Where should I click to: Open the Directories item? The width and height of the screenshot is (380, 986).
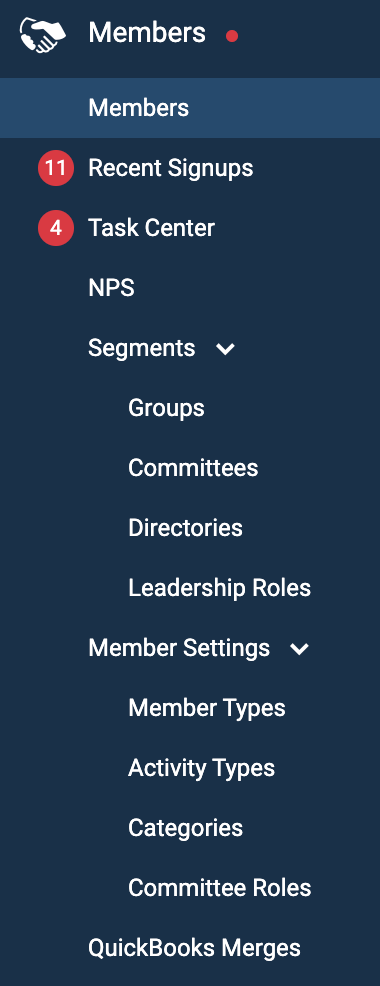186,528
